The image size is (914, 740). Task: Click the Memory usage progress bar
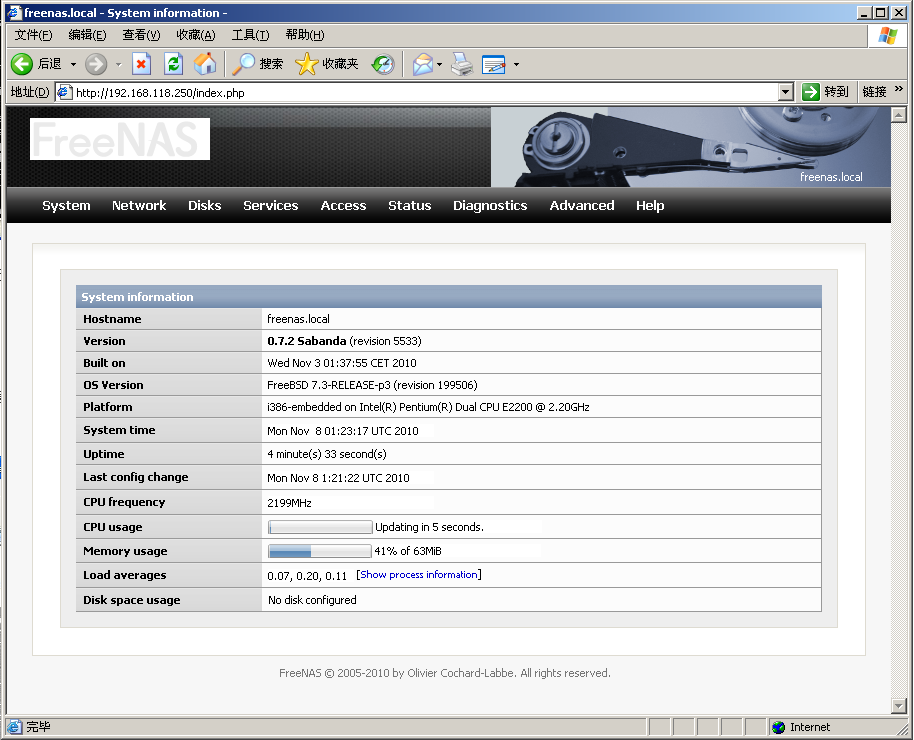tap(319, 551)
